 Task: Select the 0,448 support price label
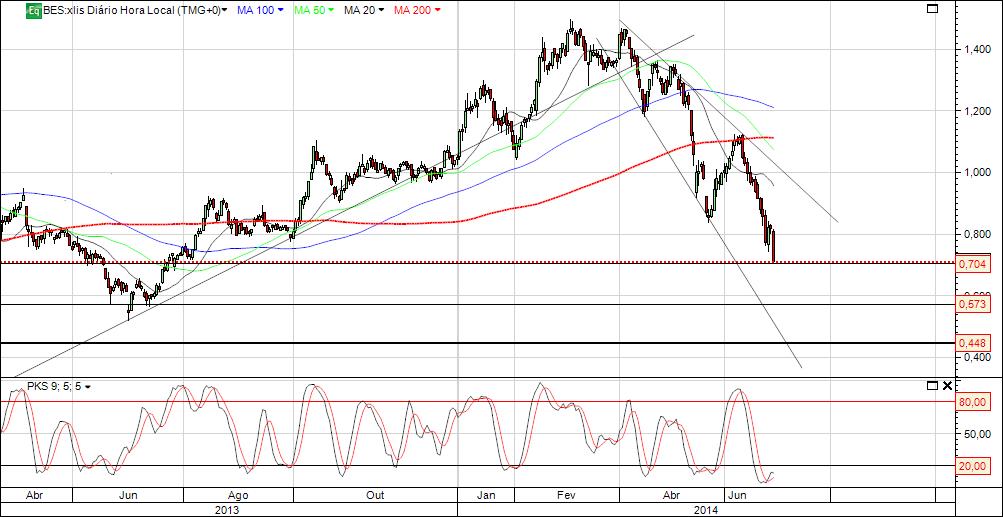point(973,344)
